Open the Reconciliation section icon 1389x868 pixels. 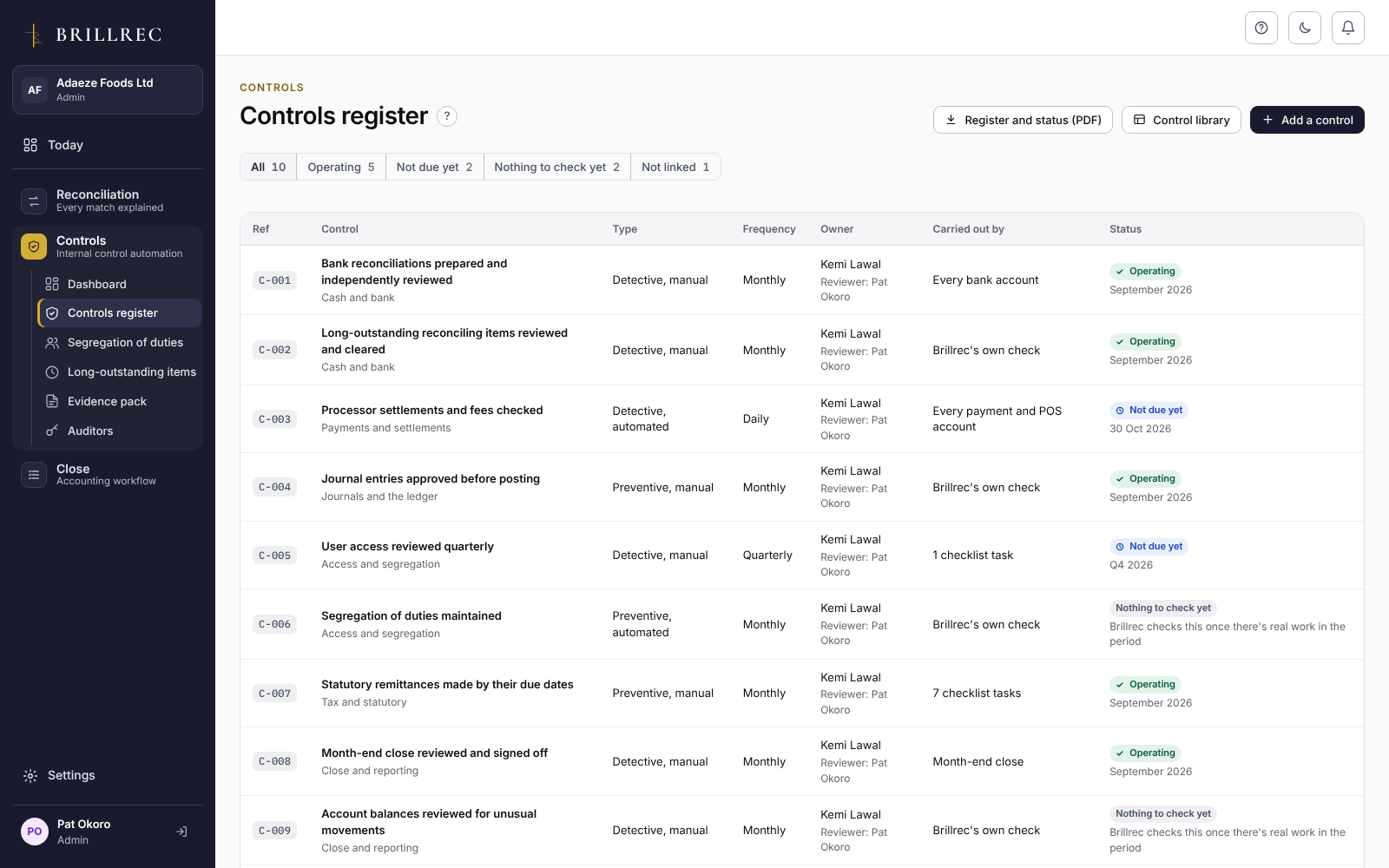34,201
